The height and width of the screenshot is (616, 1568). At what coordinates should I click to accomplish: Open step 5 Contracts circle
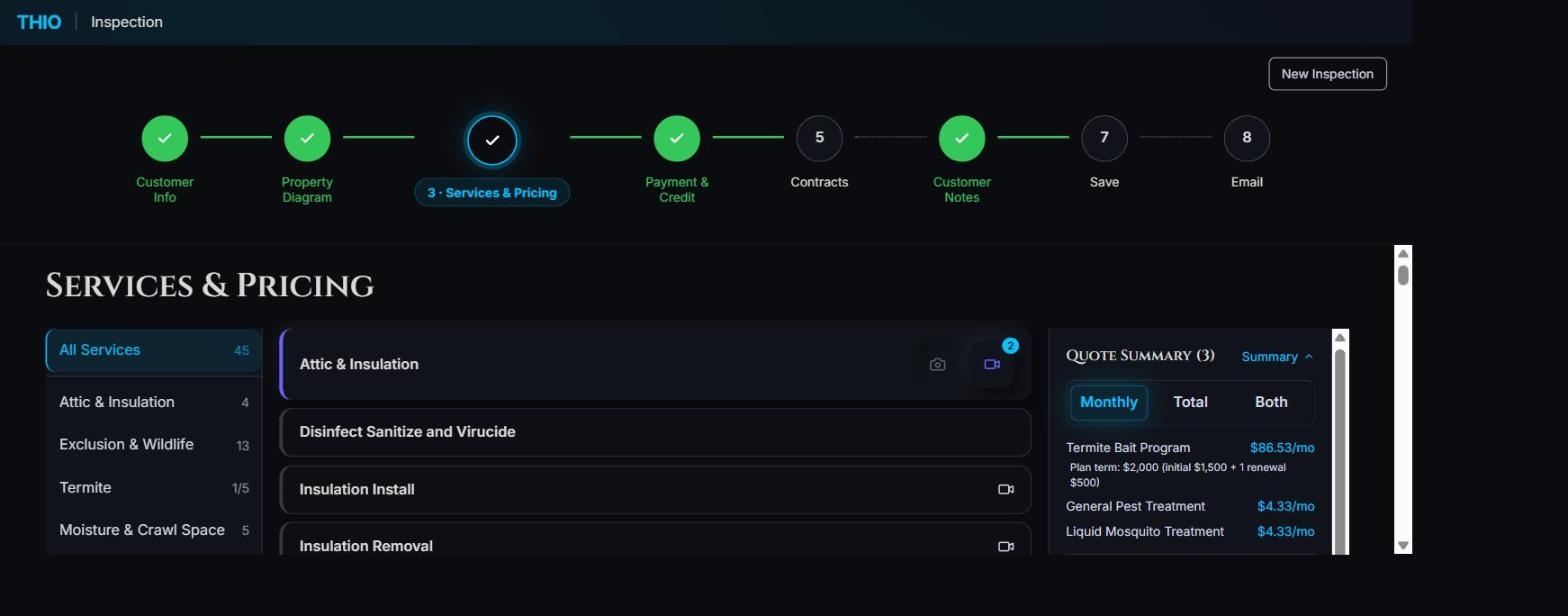(x=819, y=138)
